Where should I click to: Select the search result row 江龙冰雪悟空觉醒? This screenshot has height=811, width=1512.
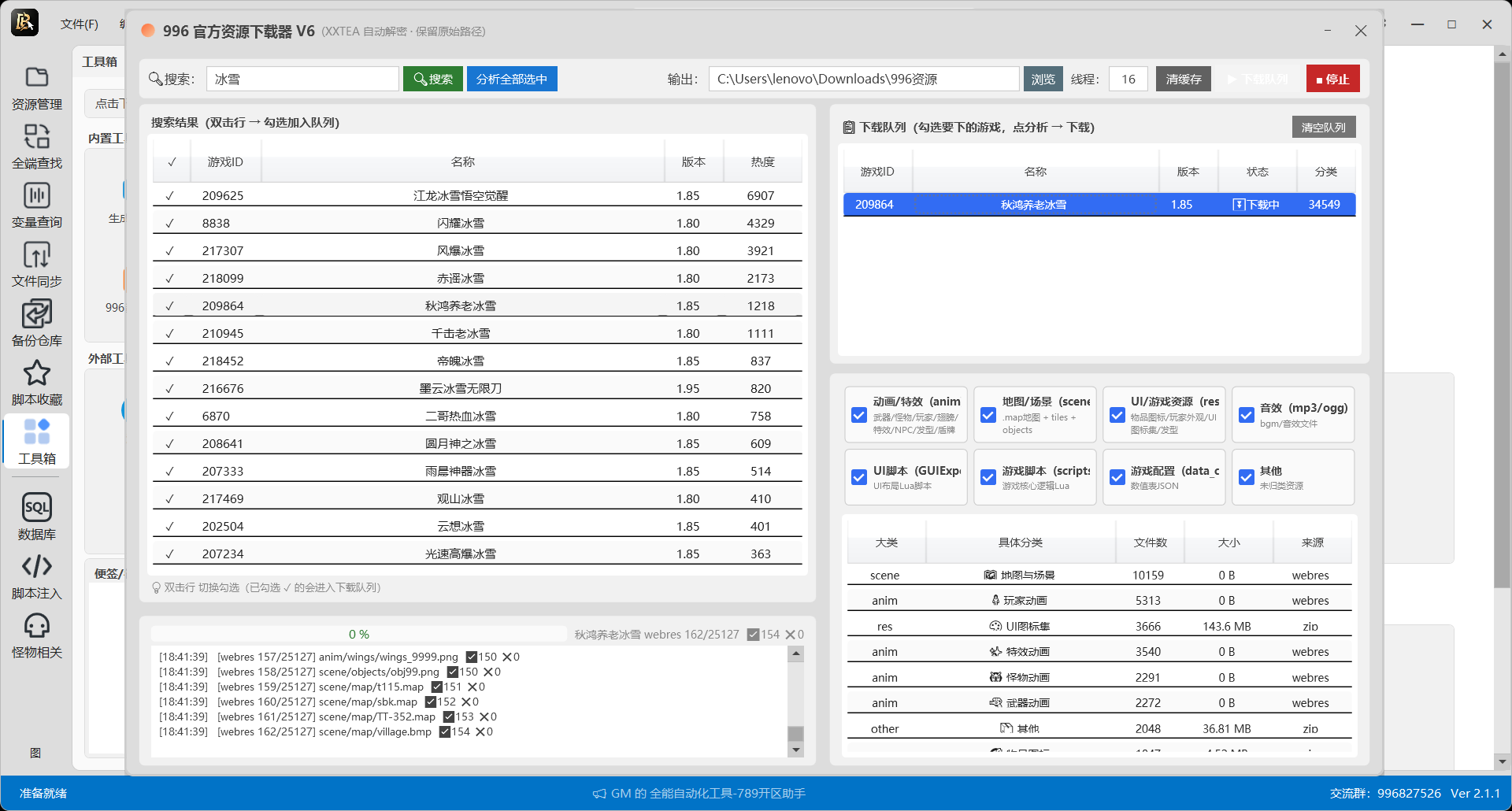pos(477,195)
